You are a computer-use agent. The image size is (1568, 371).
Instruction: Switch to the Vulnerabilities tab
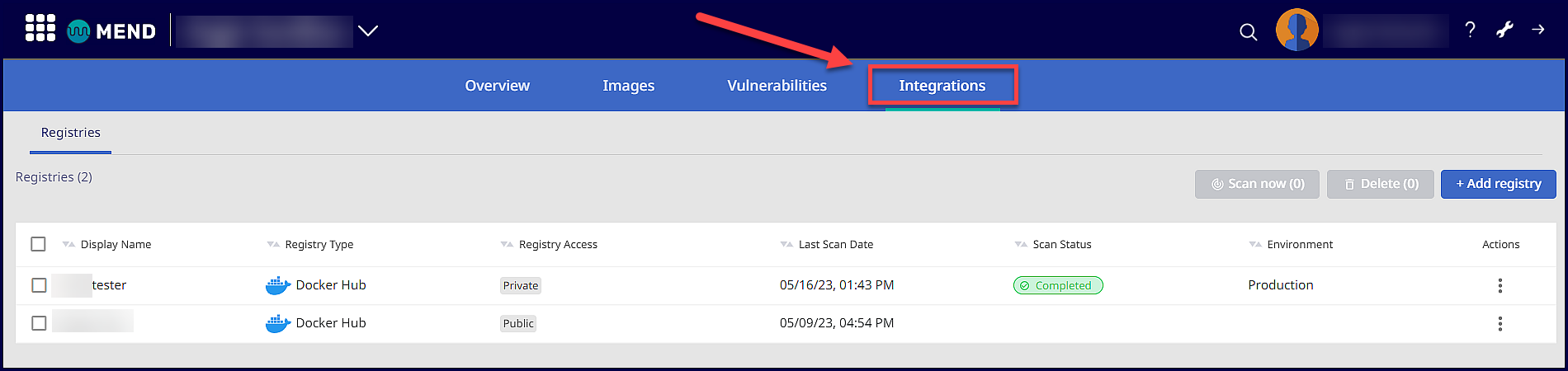tap(777, 86)
